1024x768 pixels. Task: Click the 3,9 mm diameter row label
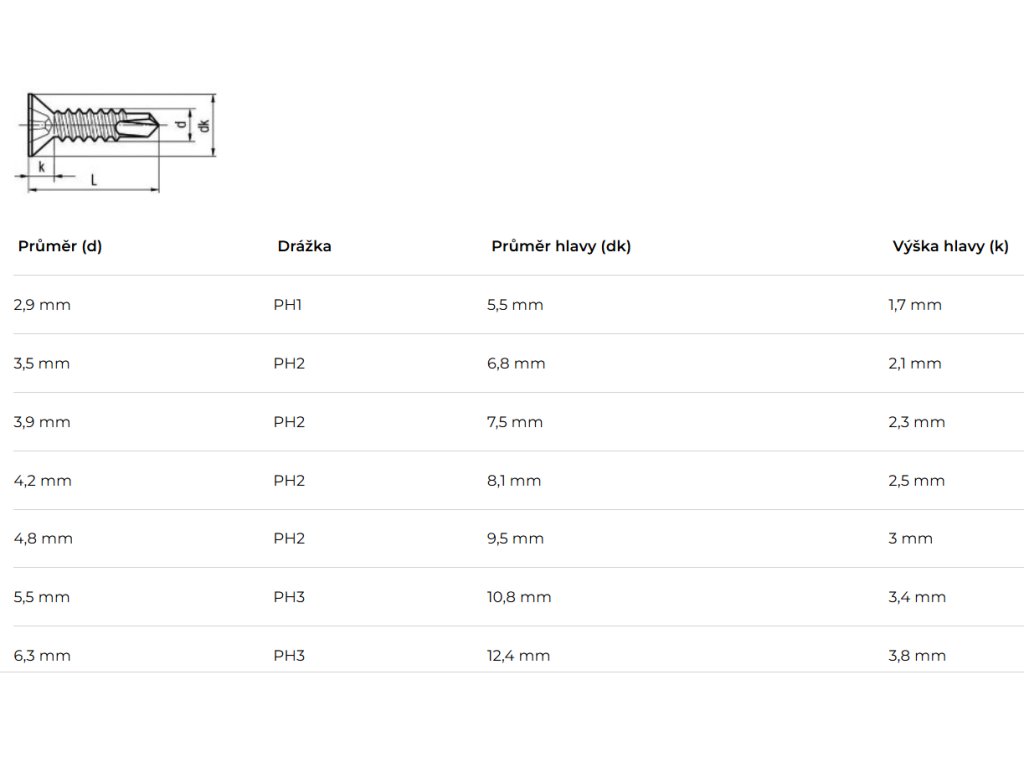coord(42,422)
